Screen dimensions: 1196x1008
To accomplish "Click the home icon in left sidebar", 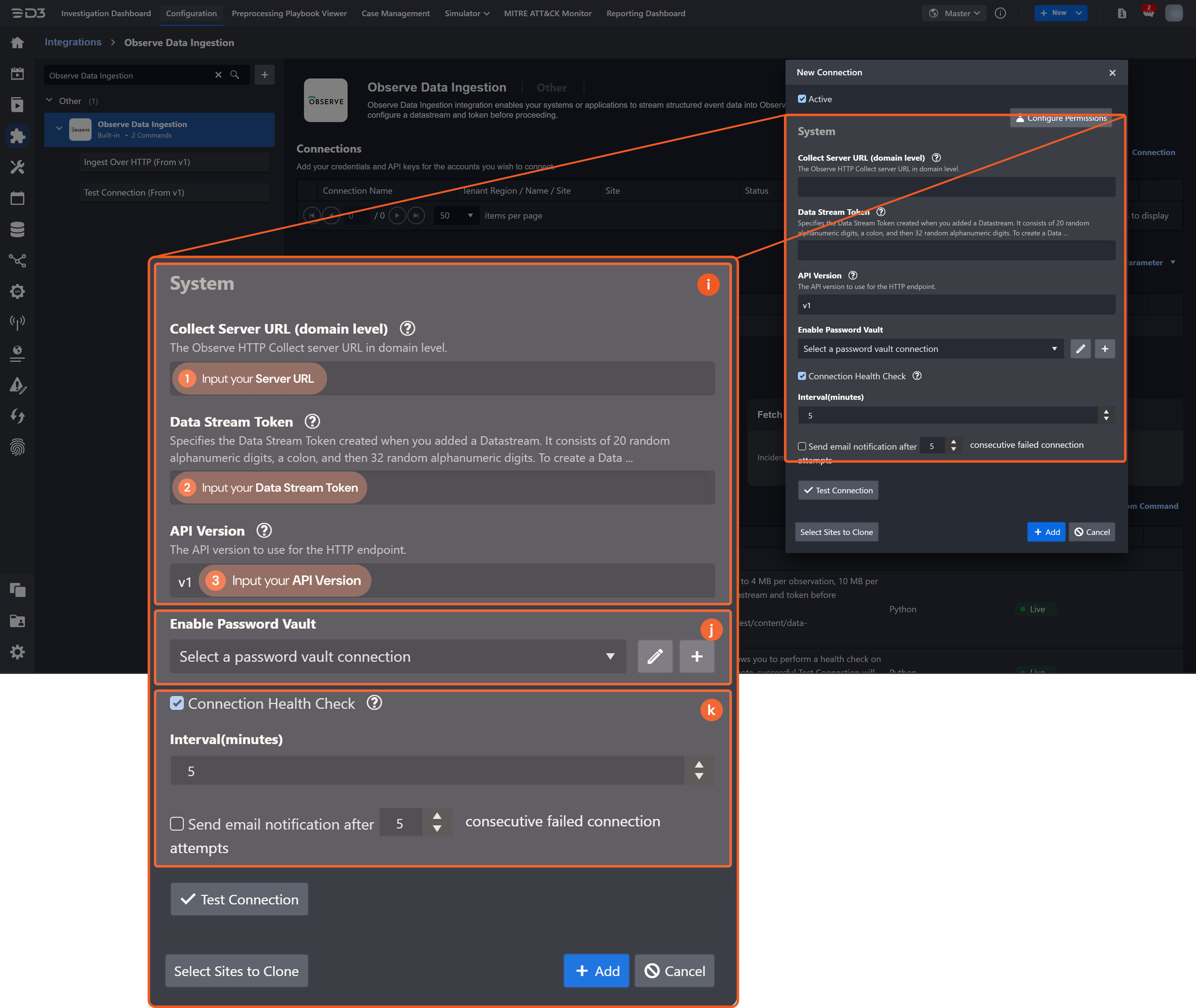I will 17,43.
